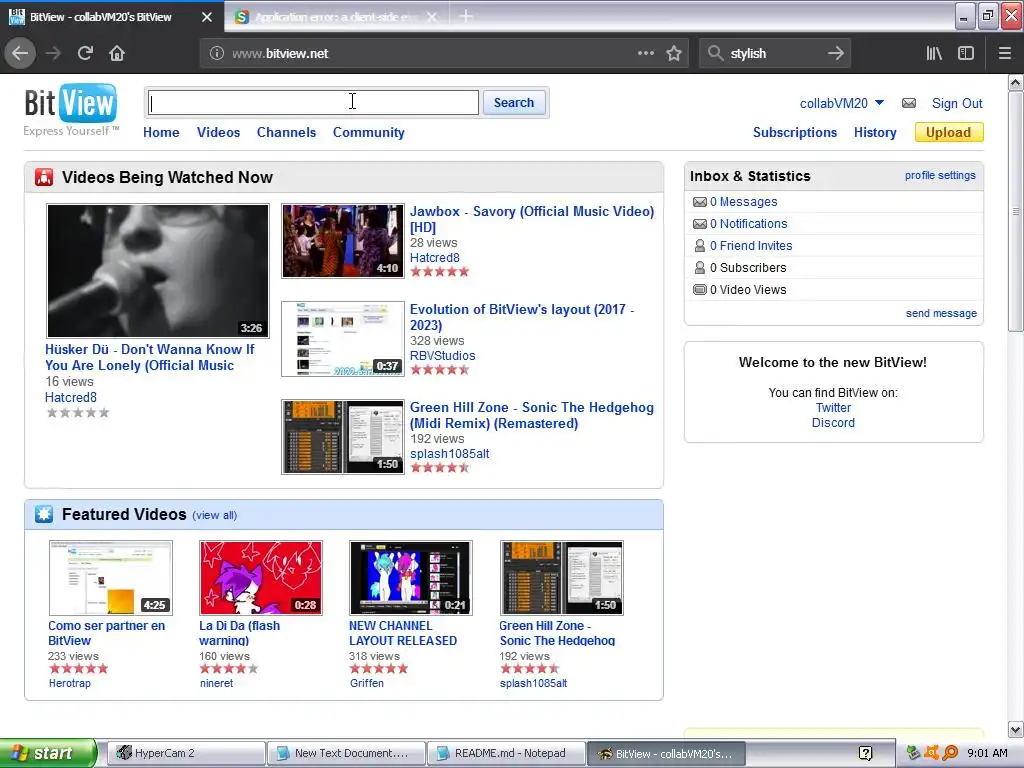The image size is (1024, 768).
Task: Toggle the sidebar view icon
Action: point(966,53)
